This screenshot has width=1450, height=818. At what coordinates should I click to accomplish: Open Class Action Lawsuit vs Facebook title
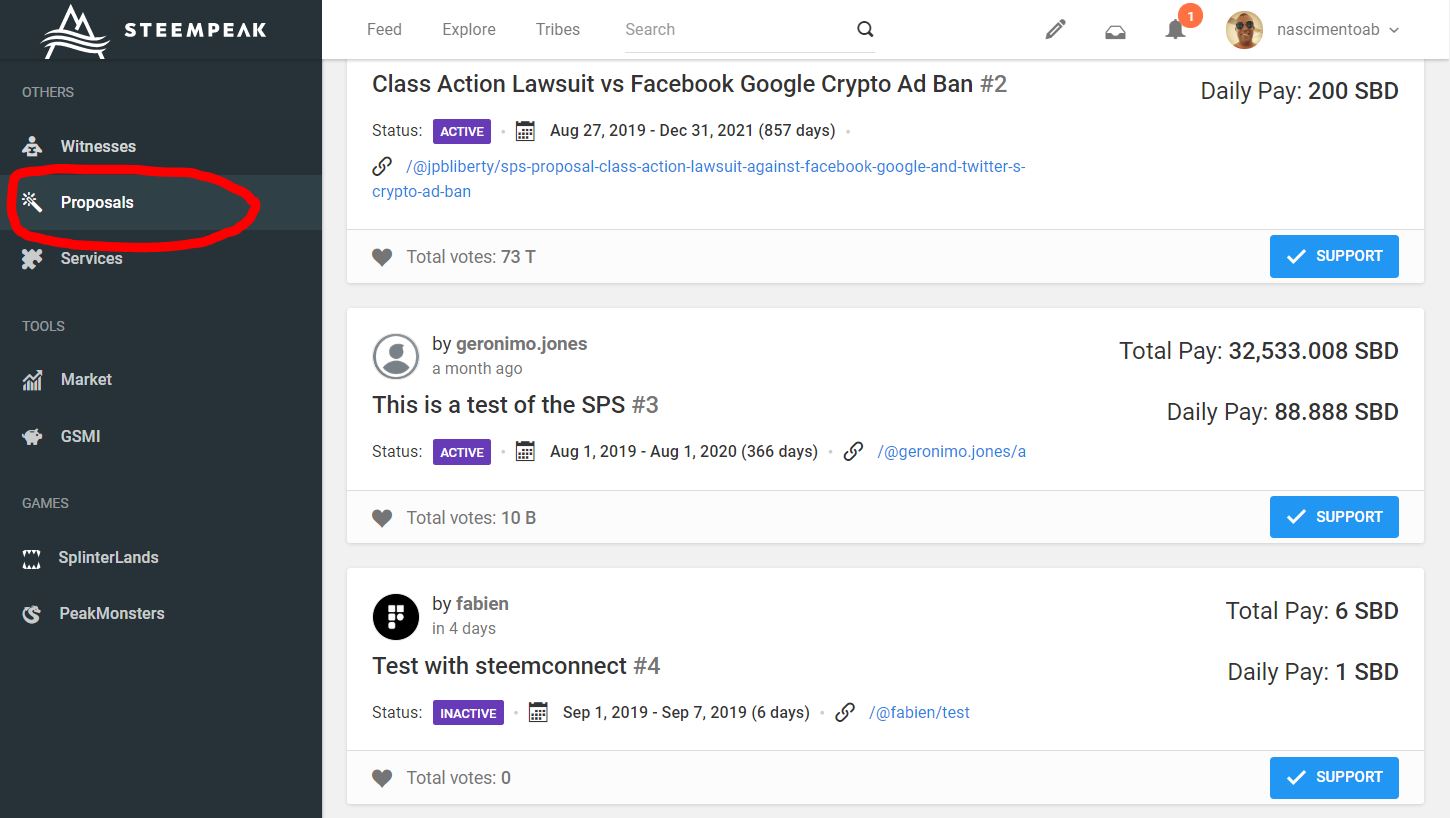click(x=690, y=84)
